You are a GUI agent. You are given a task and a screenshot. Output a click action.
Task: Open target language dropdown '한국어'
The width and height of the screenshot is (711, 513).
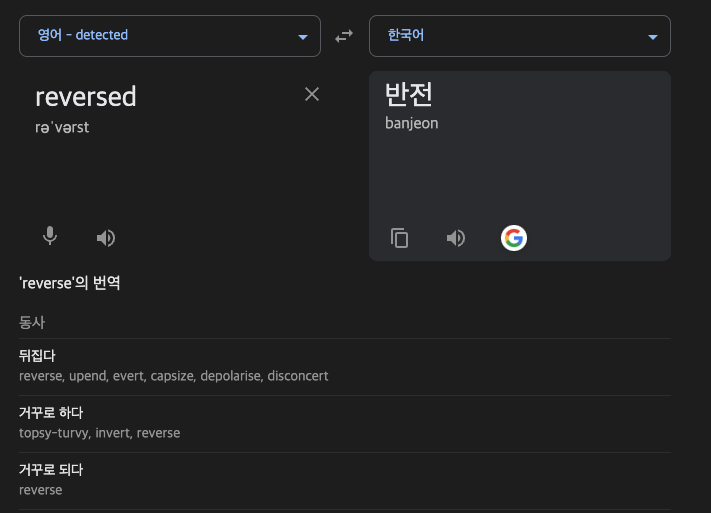pyautogui.click(x=520, y=36)
